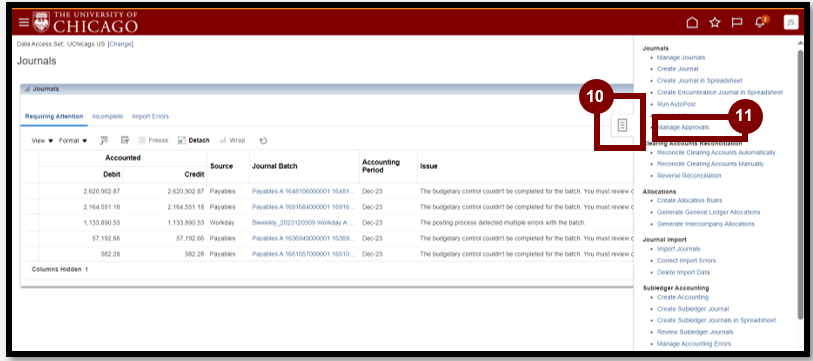Click the Create Accounting link
Screen dimensions: 813x361
pos(682,297)
